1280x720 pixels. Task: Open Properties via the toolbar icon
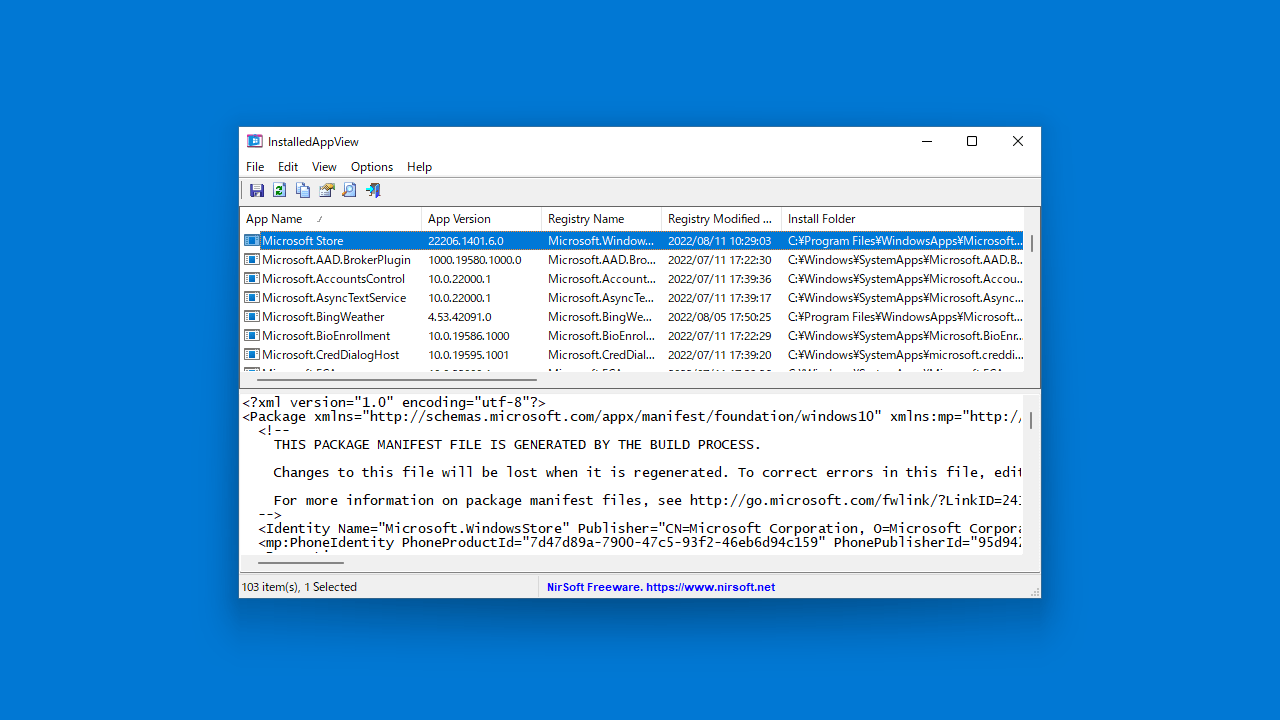click(x=326, y=190)
